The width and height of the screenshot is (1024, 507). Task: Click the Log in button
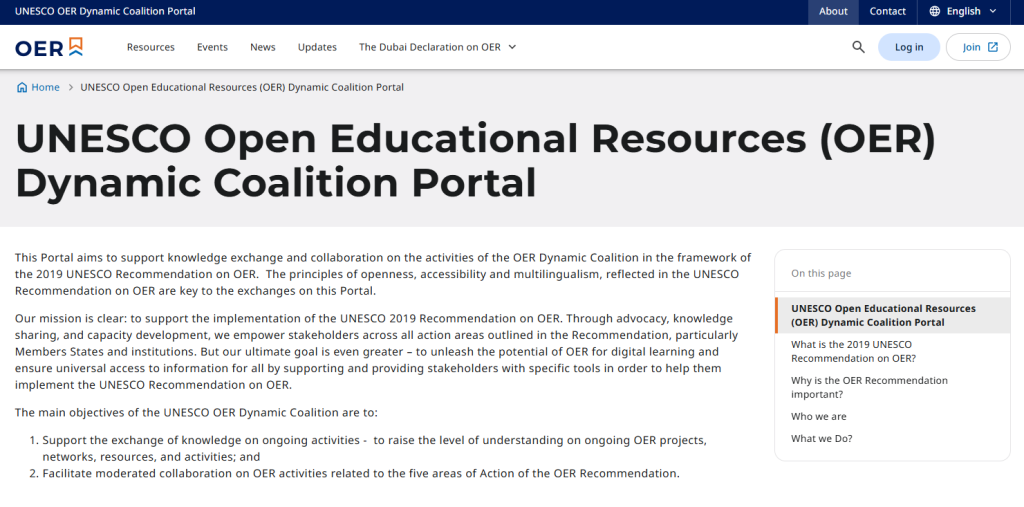[x=909, y=47]
